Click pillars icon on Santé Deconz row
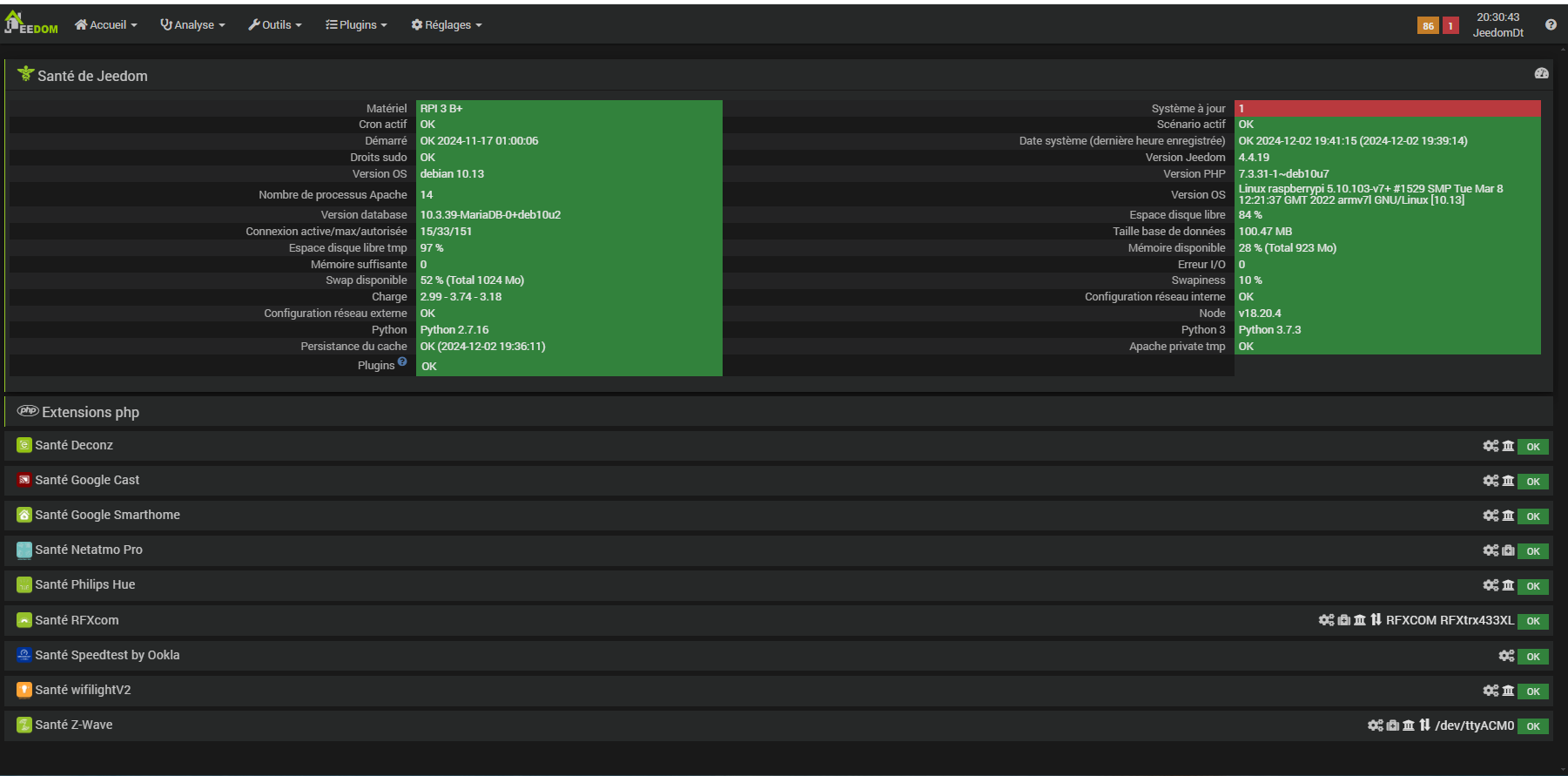This screenshot has height=776, width=1568. pos(1508,446)
